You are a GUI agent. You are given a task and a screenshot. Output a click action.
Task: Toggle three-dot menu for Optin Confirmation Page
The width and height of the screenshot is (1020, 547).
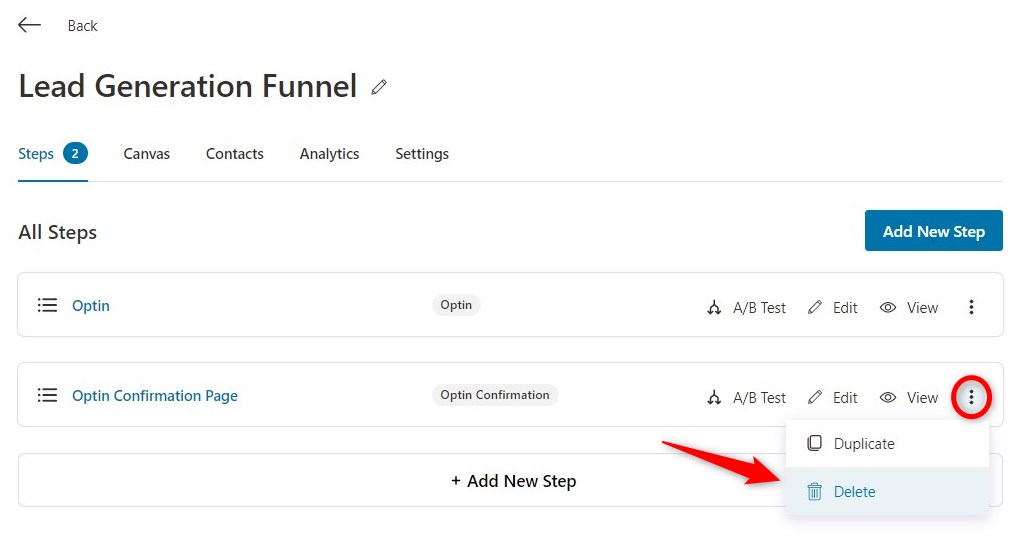click(x=971, y=397)
